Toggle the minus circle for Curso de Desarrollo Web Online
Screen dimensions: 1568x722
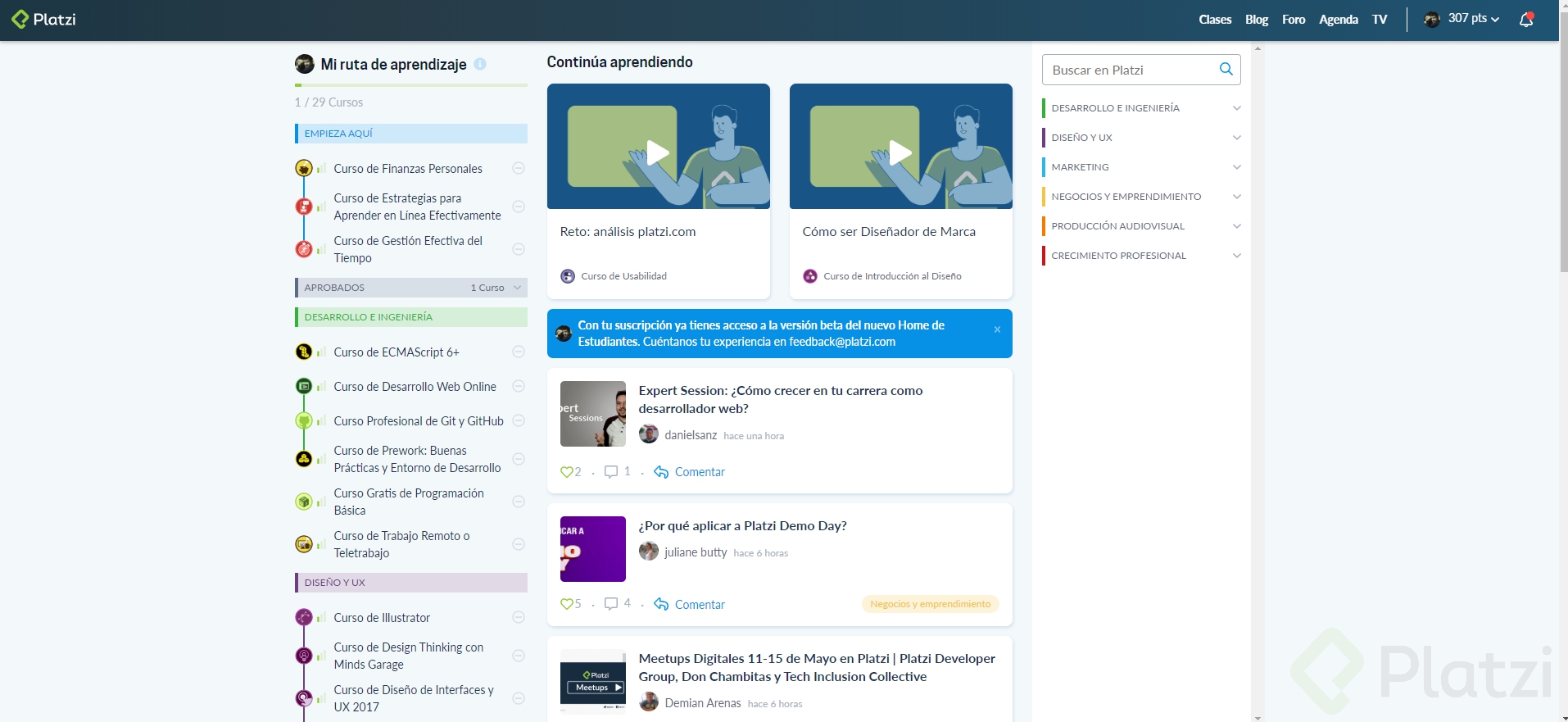coord(519,386)
